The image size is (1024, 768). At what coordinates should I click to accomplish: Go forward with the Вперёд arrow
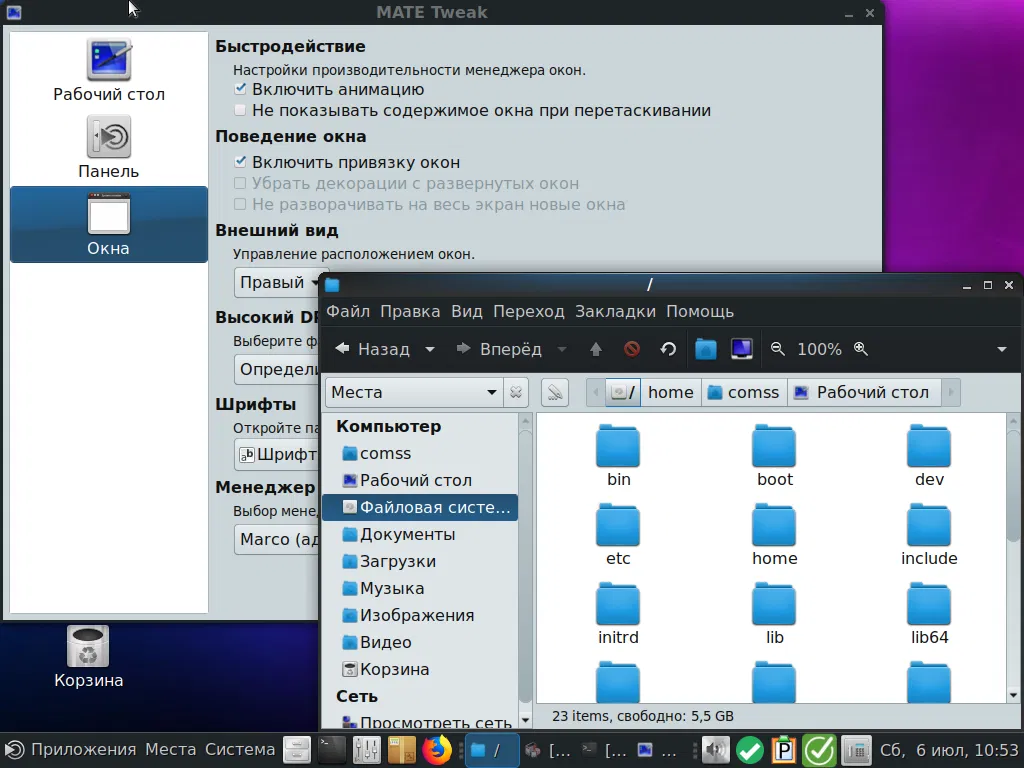click(499, 349)
